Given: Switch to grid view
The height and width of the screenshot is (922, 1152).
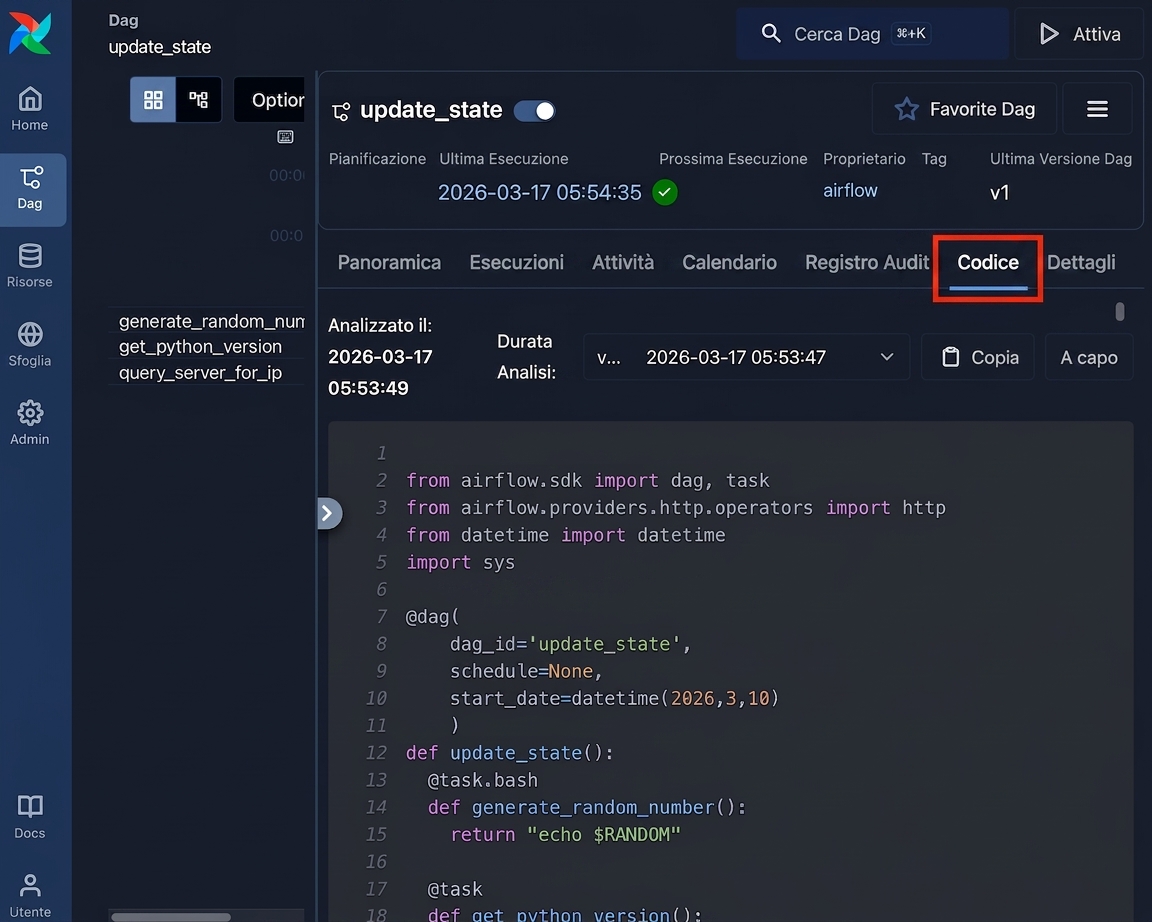Looking at the screenshot, I should pyautogui.click(x=153, y=100).
